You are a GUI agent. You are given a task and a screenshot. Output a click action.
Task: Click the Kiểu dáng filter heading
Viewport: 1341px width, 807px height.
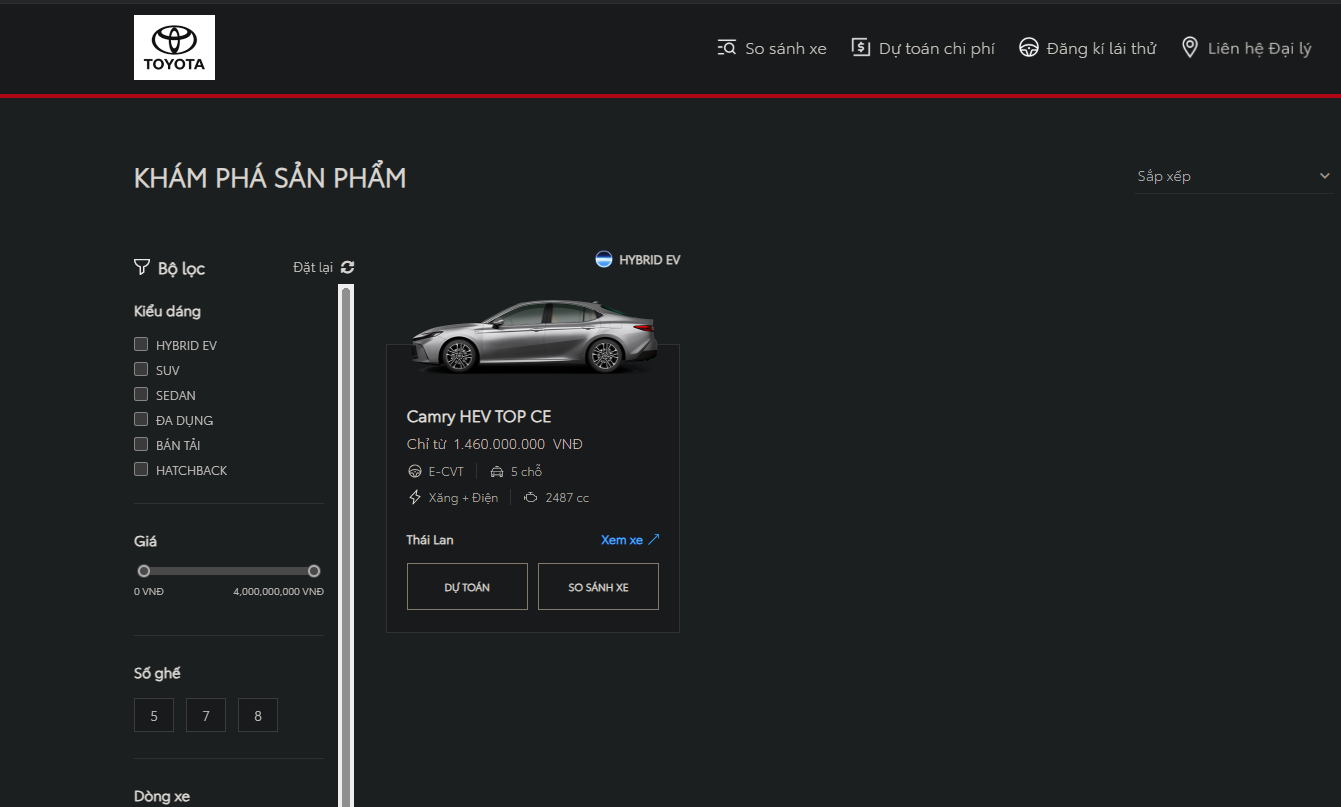pos(167,311)
